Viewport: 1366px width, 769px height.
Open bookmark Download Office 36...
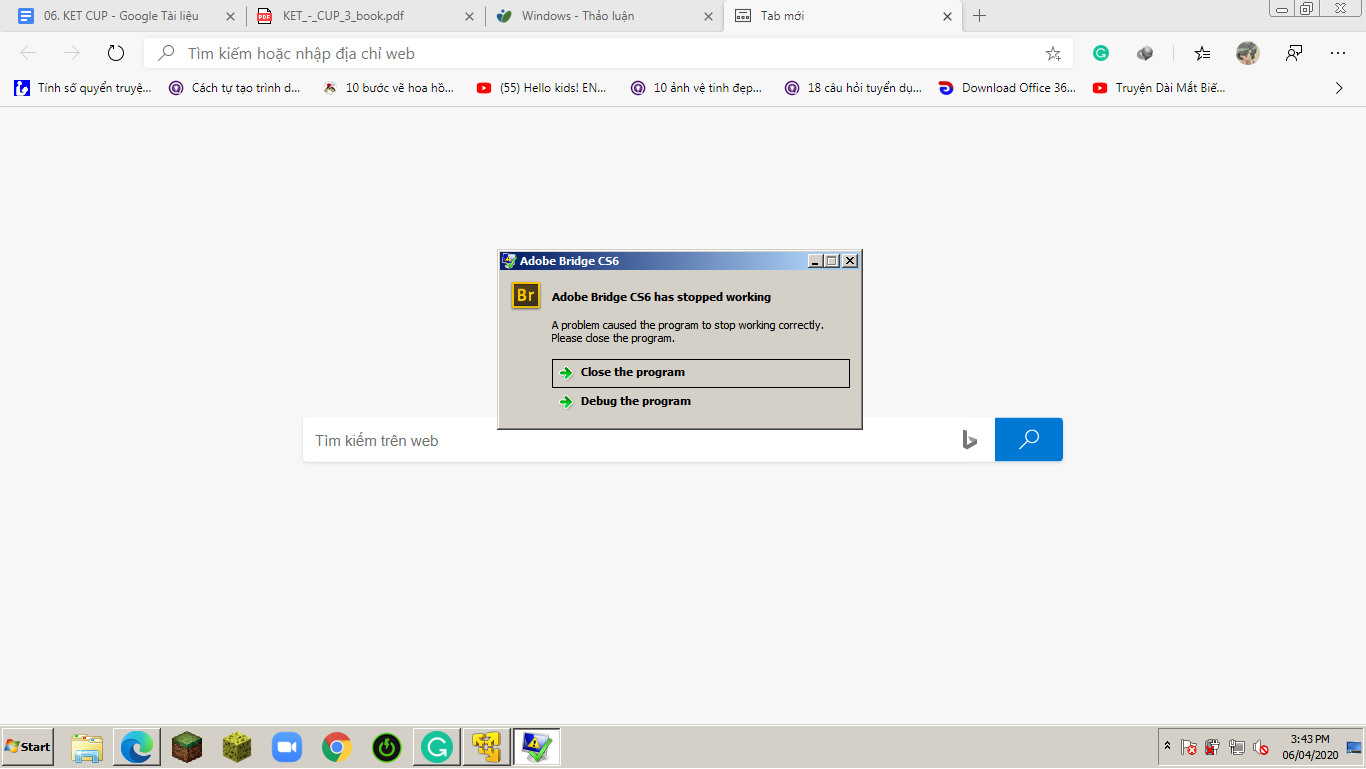click(1008, 88)
